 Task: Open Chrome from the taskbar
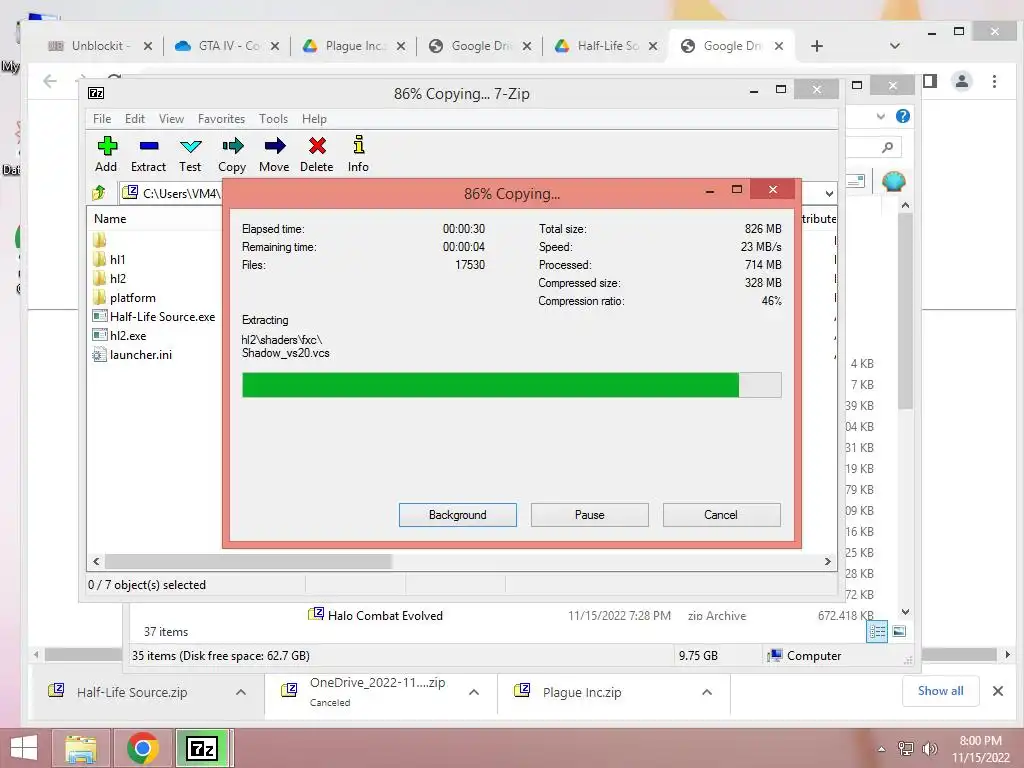pyautogui.click(x=143, y=748)
